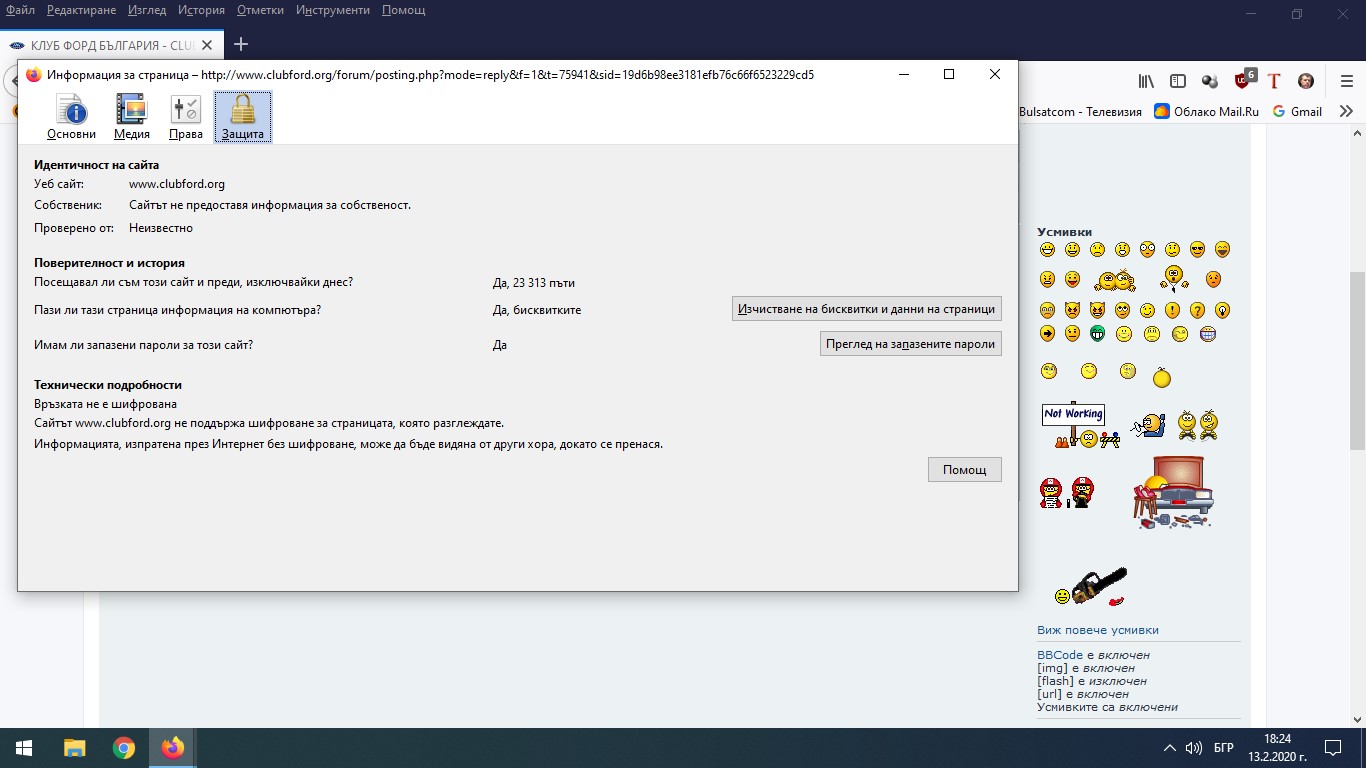Click the uBlock Origin extension icon
Image resolution: width=1366 pixels, height=768 pixels.
1243,81
